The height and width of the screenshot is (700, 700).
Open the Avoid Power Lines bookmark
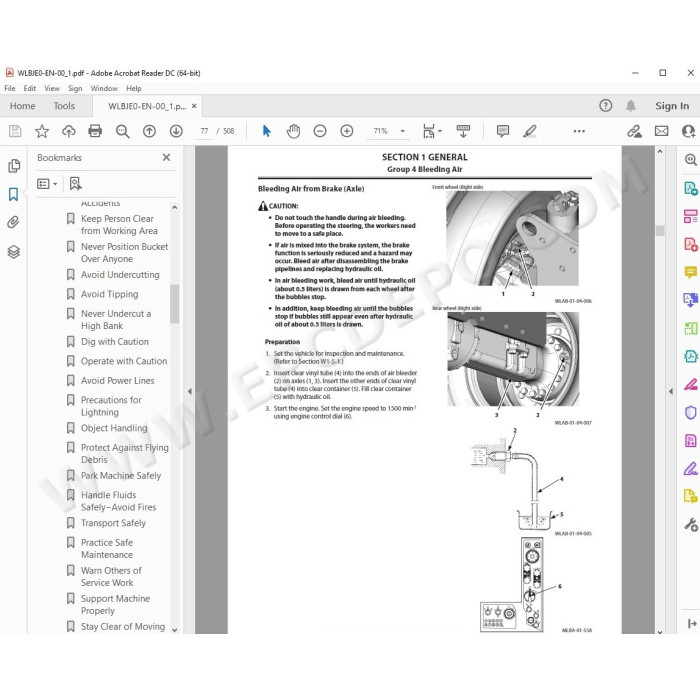pos(117,381)
